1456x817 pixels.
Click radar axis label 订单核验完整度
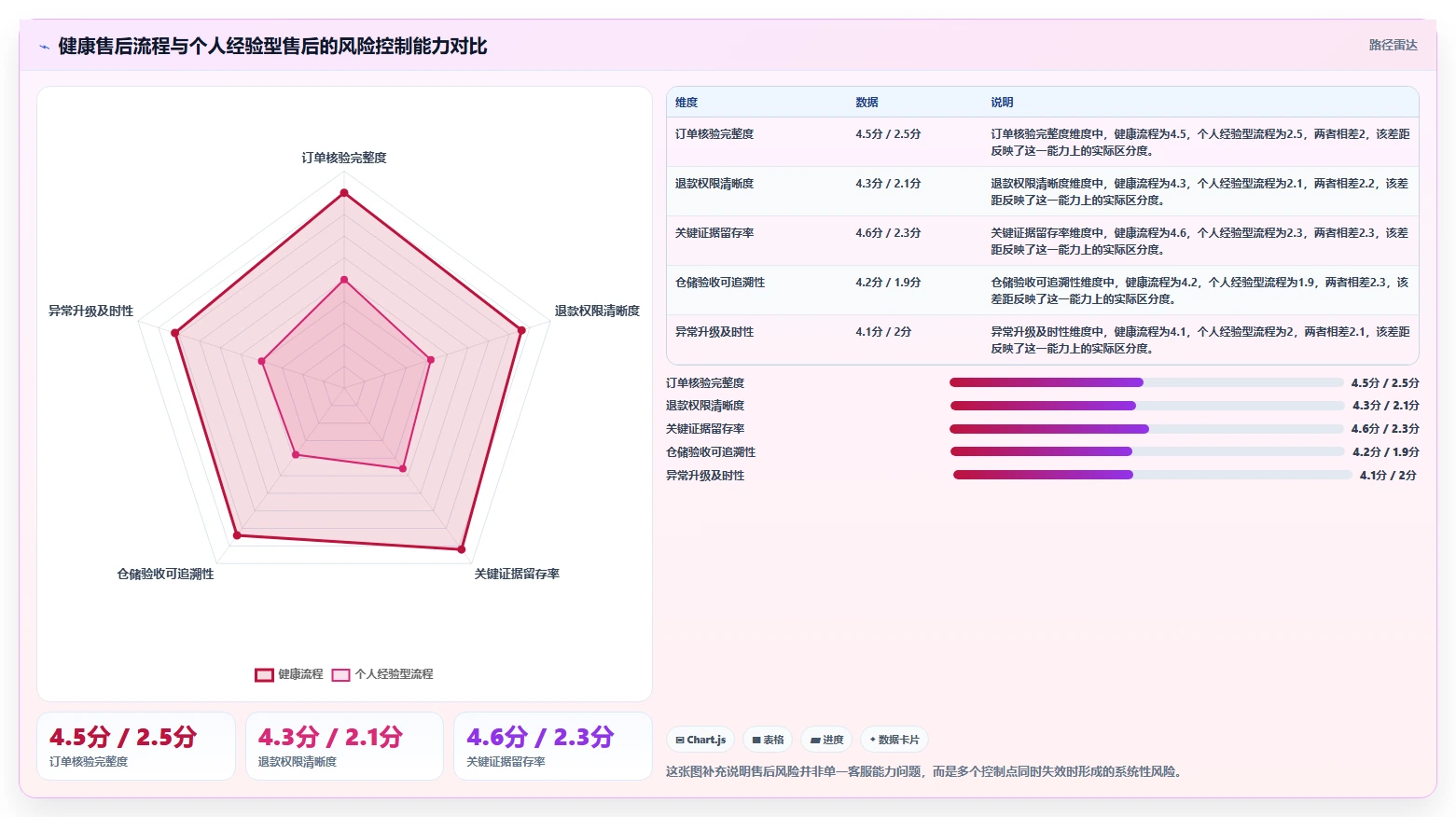coord(344,158)
